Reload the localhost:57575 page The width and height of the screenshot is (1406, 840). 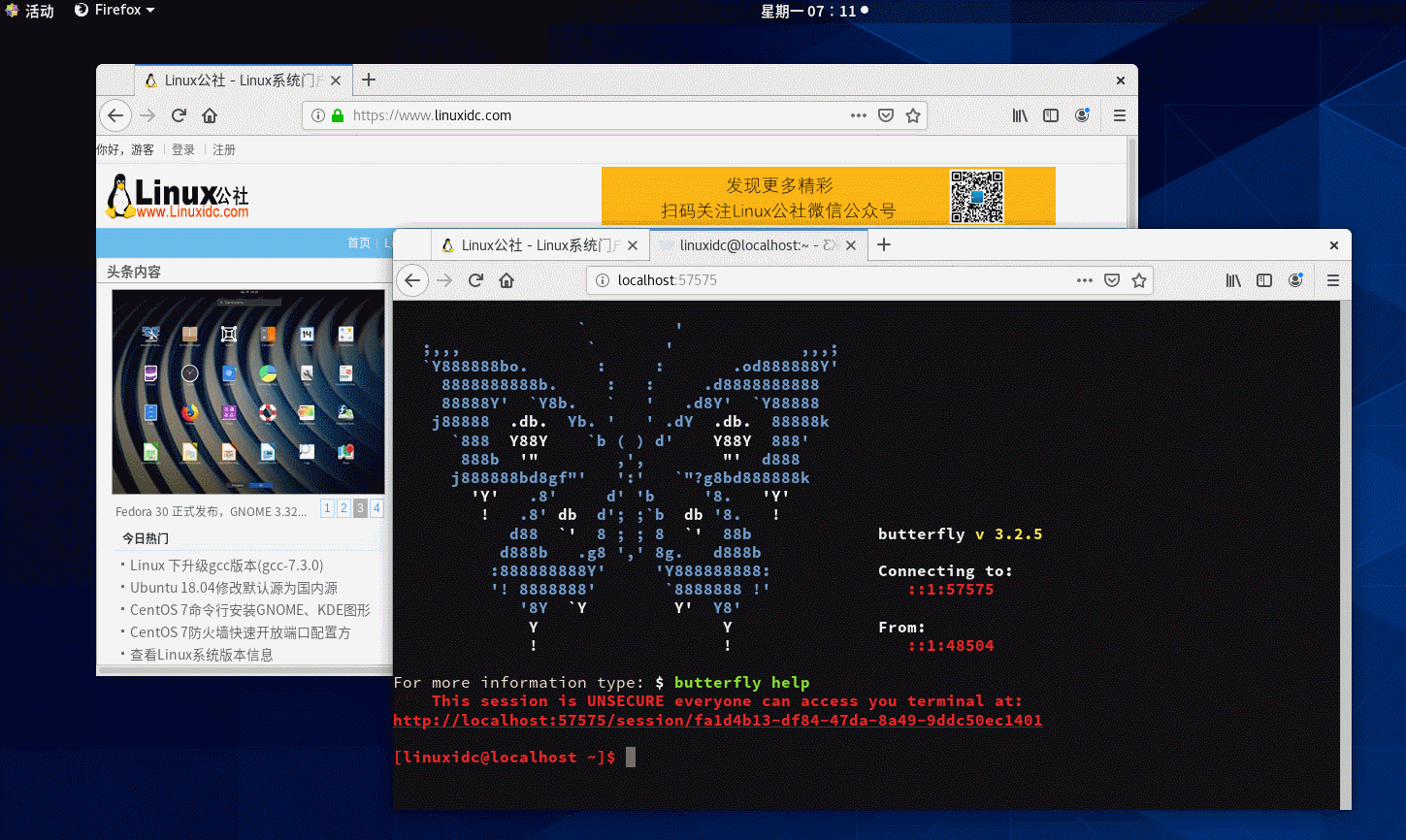[475, 280]
